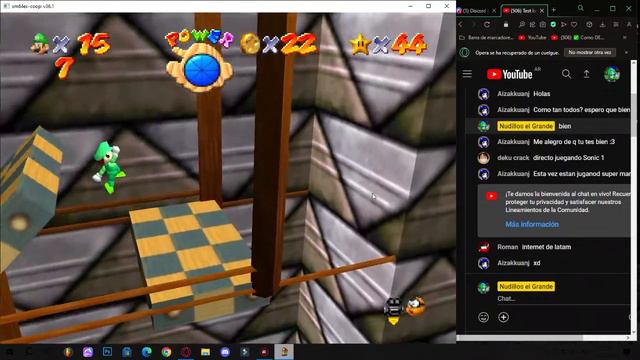Open YouTube search magnifier icon

click(x=566, y=74)
